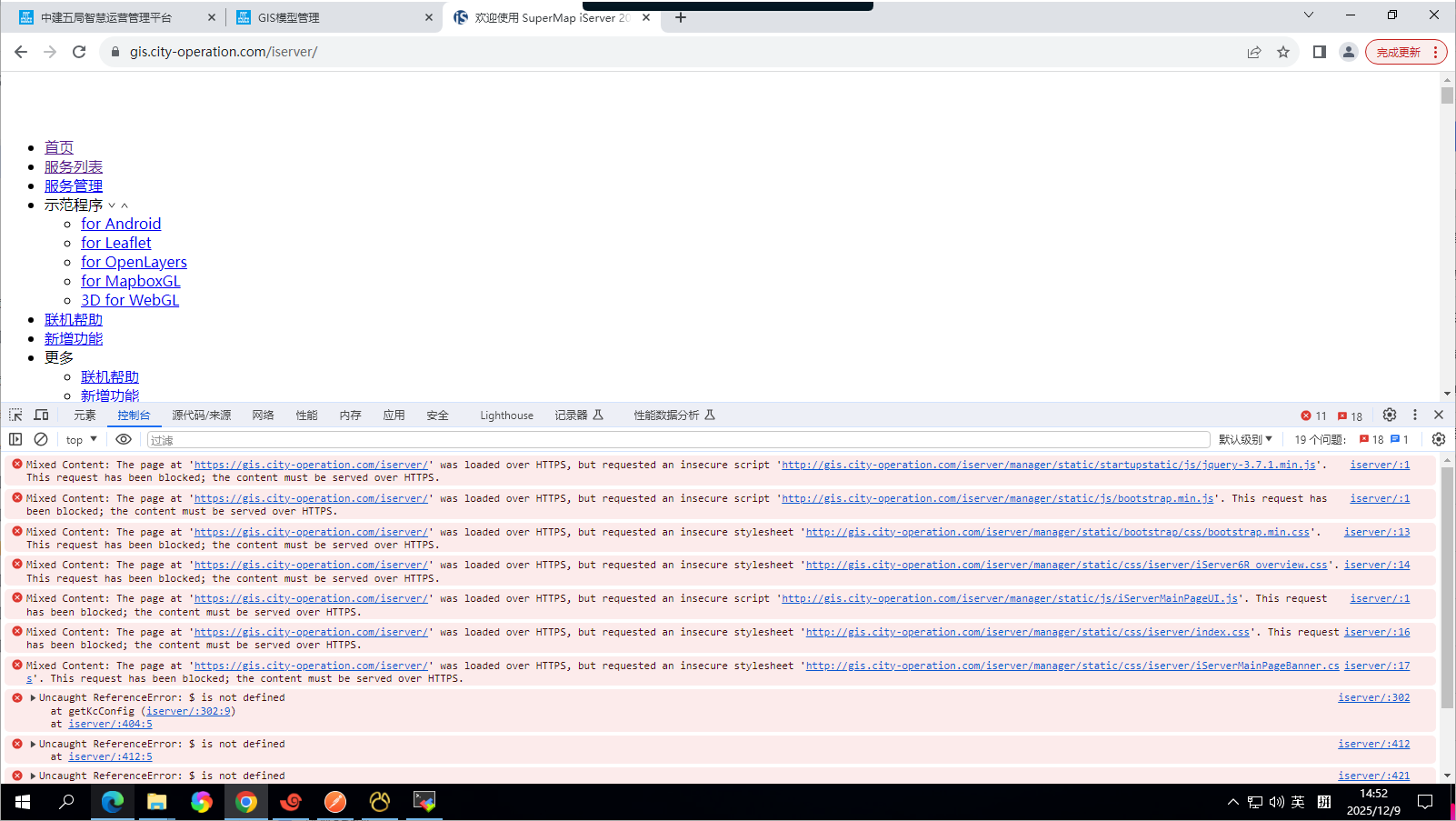Open the for OpenLayers link
Viewport: 1456px width, 821px height.
[134, 262]
